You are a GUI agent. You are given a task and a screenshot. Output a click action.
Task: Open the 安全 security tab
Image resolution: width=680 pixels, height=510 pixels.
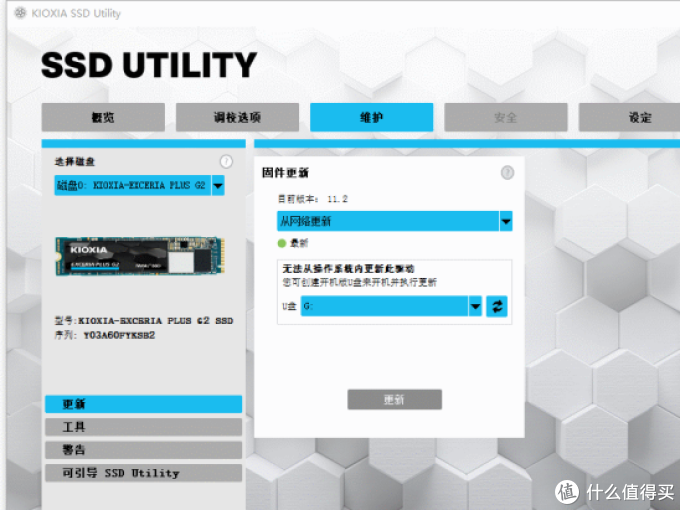pyautogui.click(x=506, y=117)
